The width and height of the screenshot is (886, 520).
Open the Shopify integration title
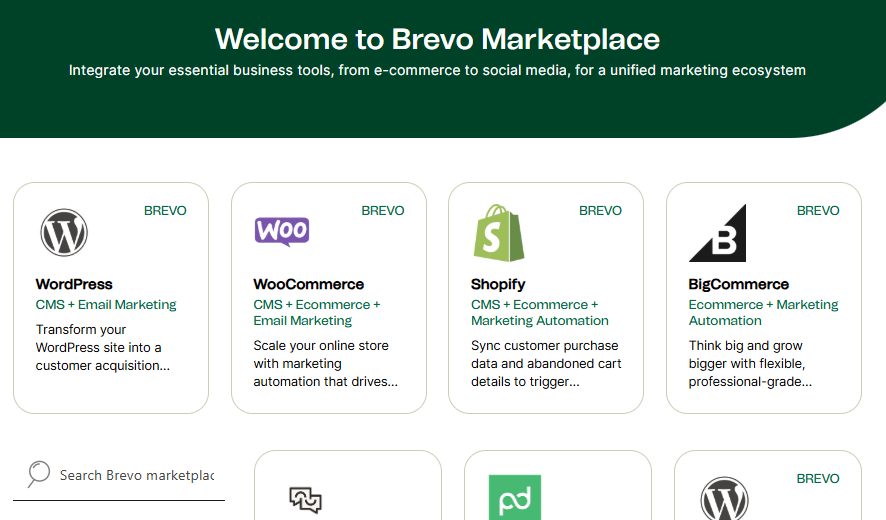pos(498,284)
